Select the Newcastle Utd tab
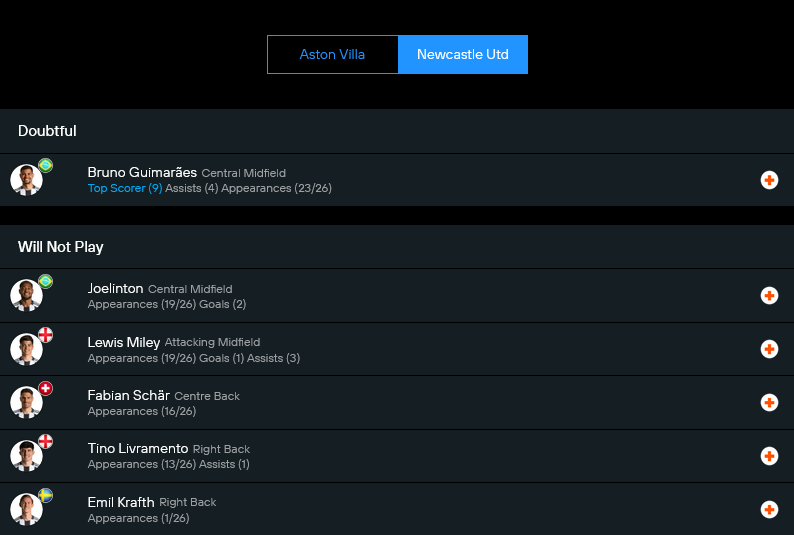This screenshot has width=794, height=535. click(463, 55)
